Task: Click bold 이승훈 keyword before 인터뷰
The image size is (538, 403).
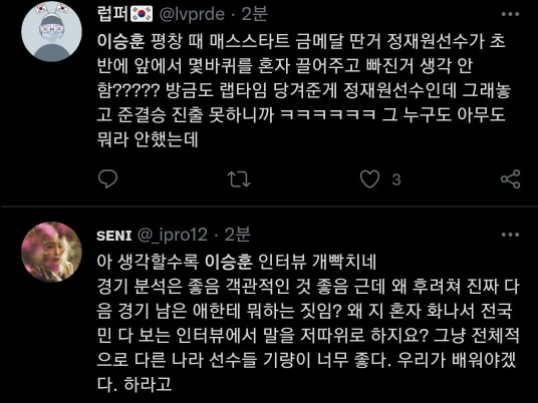Action: [228, 262]
